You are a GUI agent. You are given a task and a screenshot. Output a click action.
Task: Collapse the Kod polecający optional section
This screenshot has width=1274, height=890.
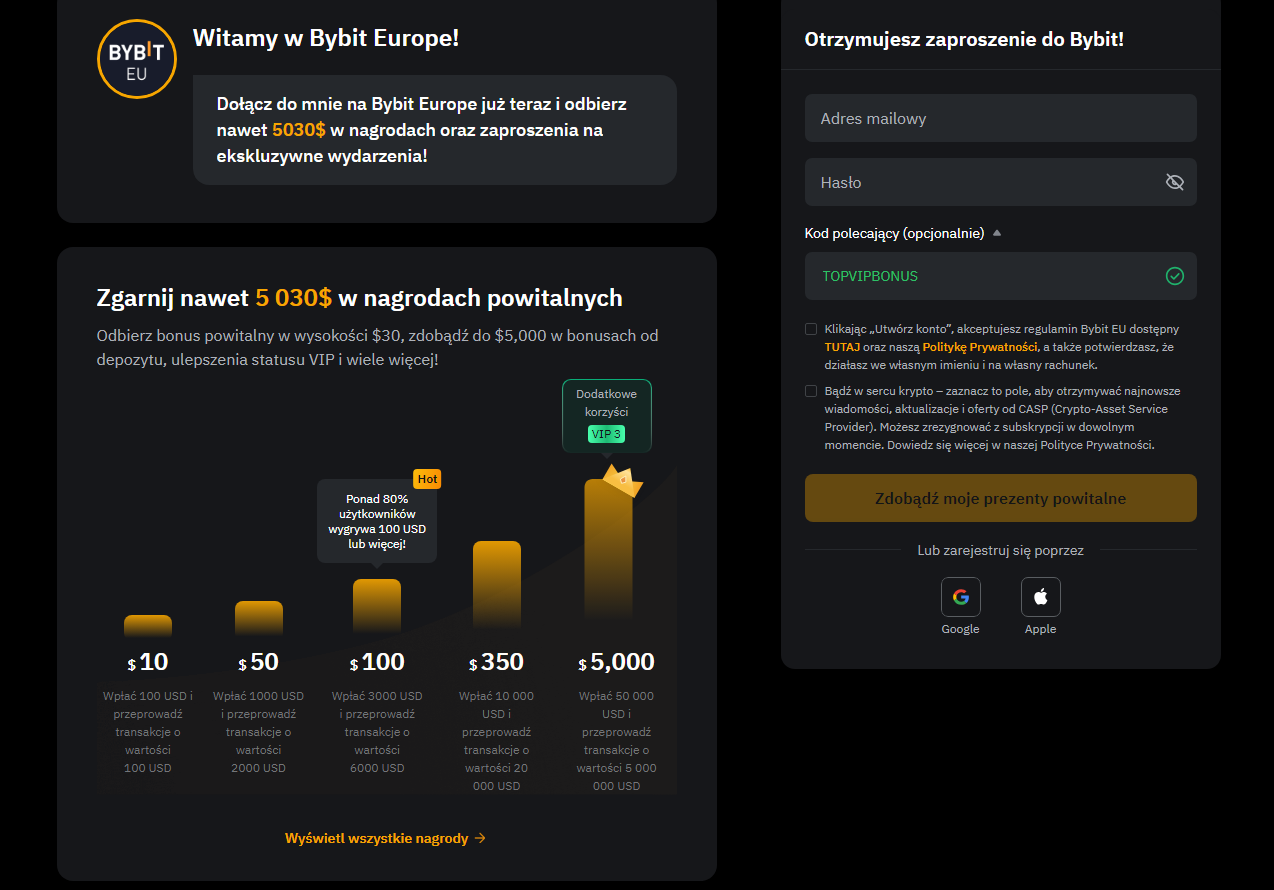click(x=996, y=233)
